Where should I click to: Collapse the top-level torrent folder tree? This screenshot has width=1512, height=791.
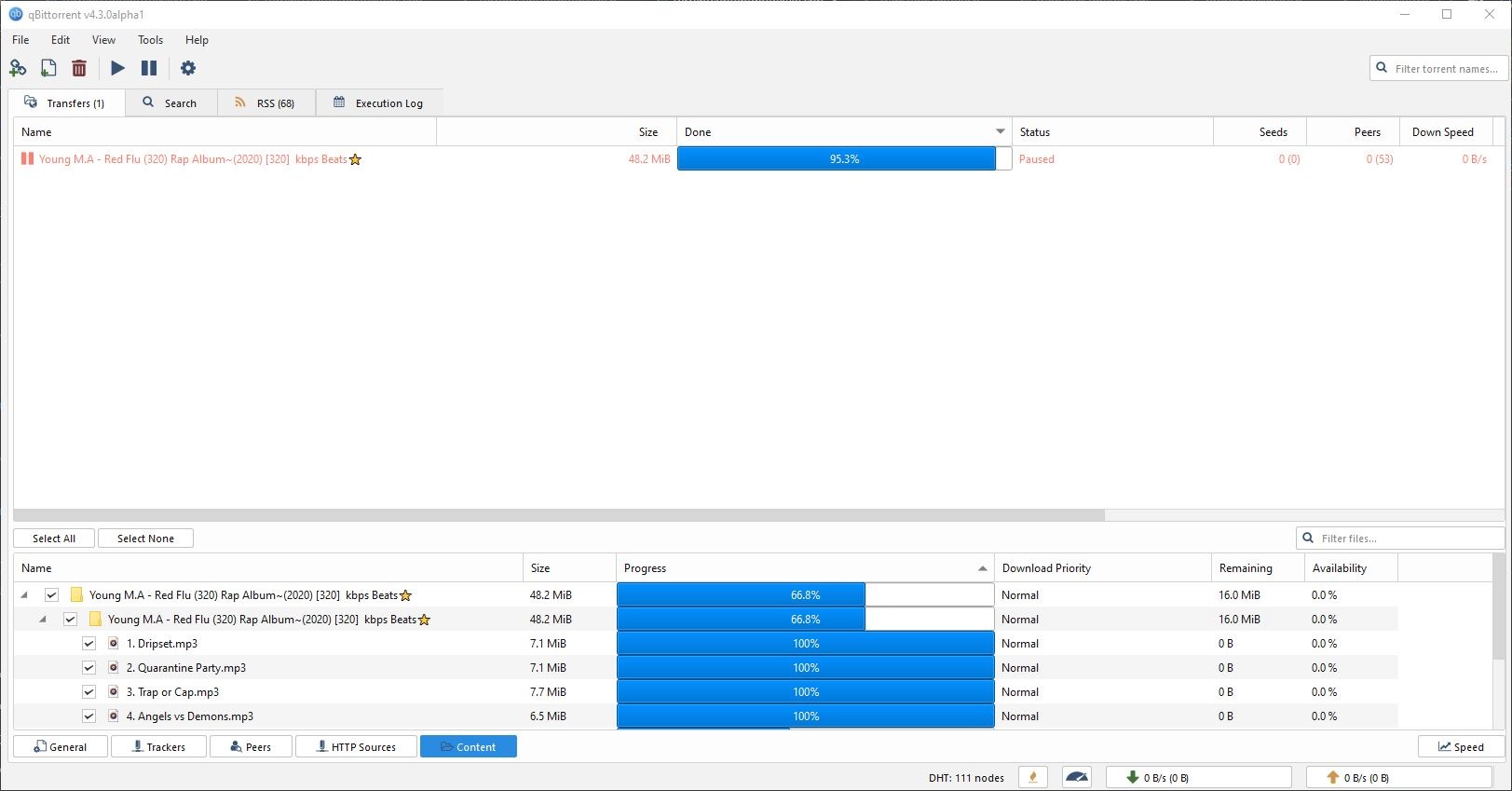point(24,595)
